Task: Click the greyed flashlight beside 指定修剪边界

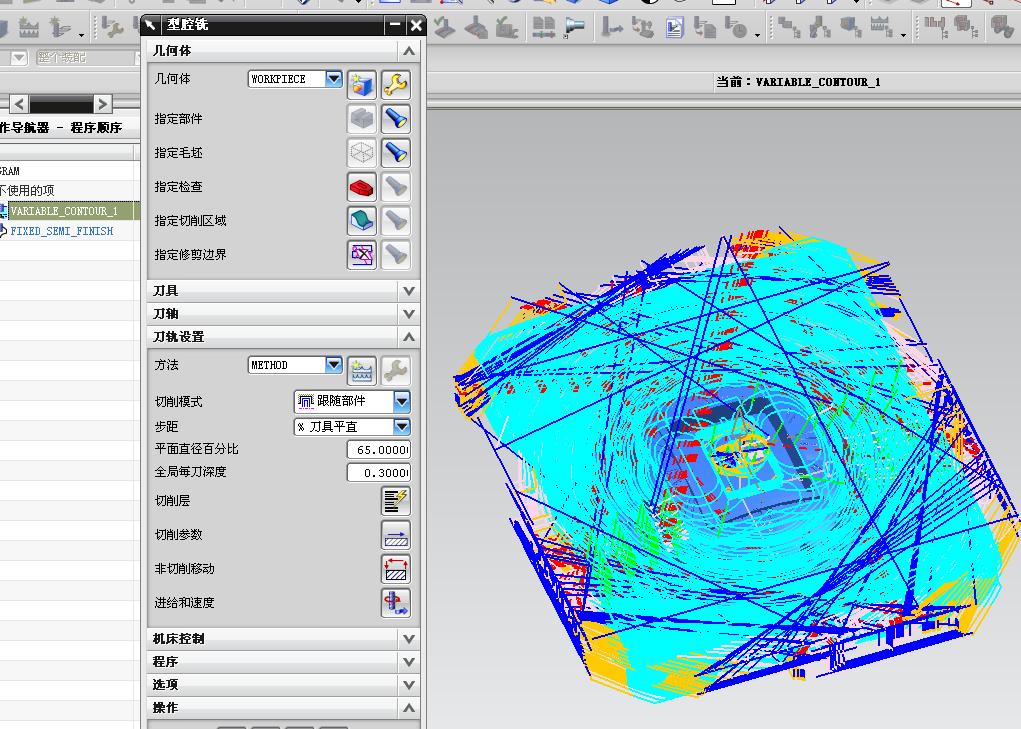Action: [x=396, y=254]
